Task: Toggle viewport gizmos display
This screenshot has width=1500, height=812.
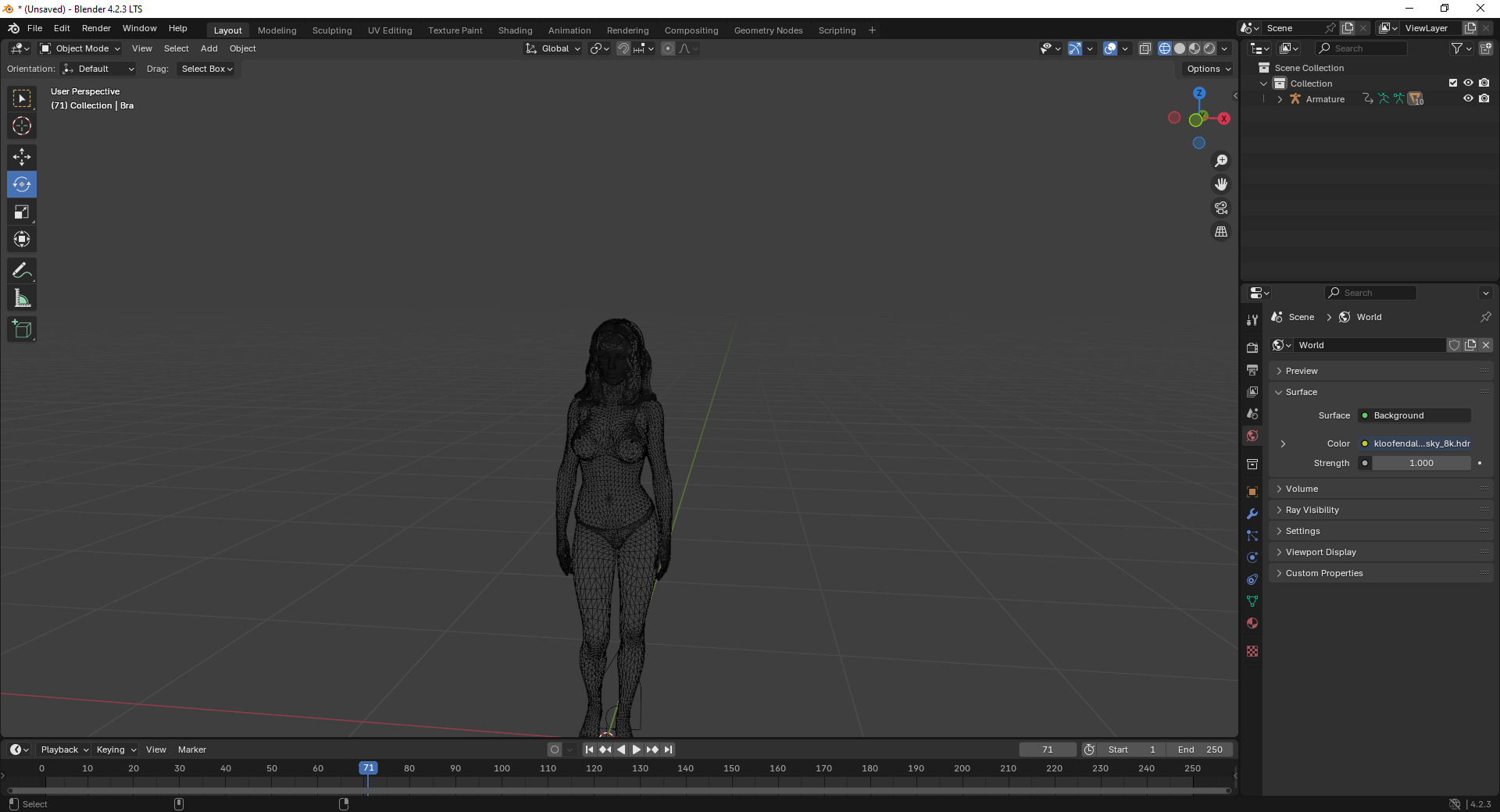Action: pos(1075,48)
